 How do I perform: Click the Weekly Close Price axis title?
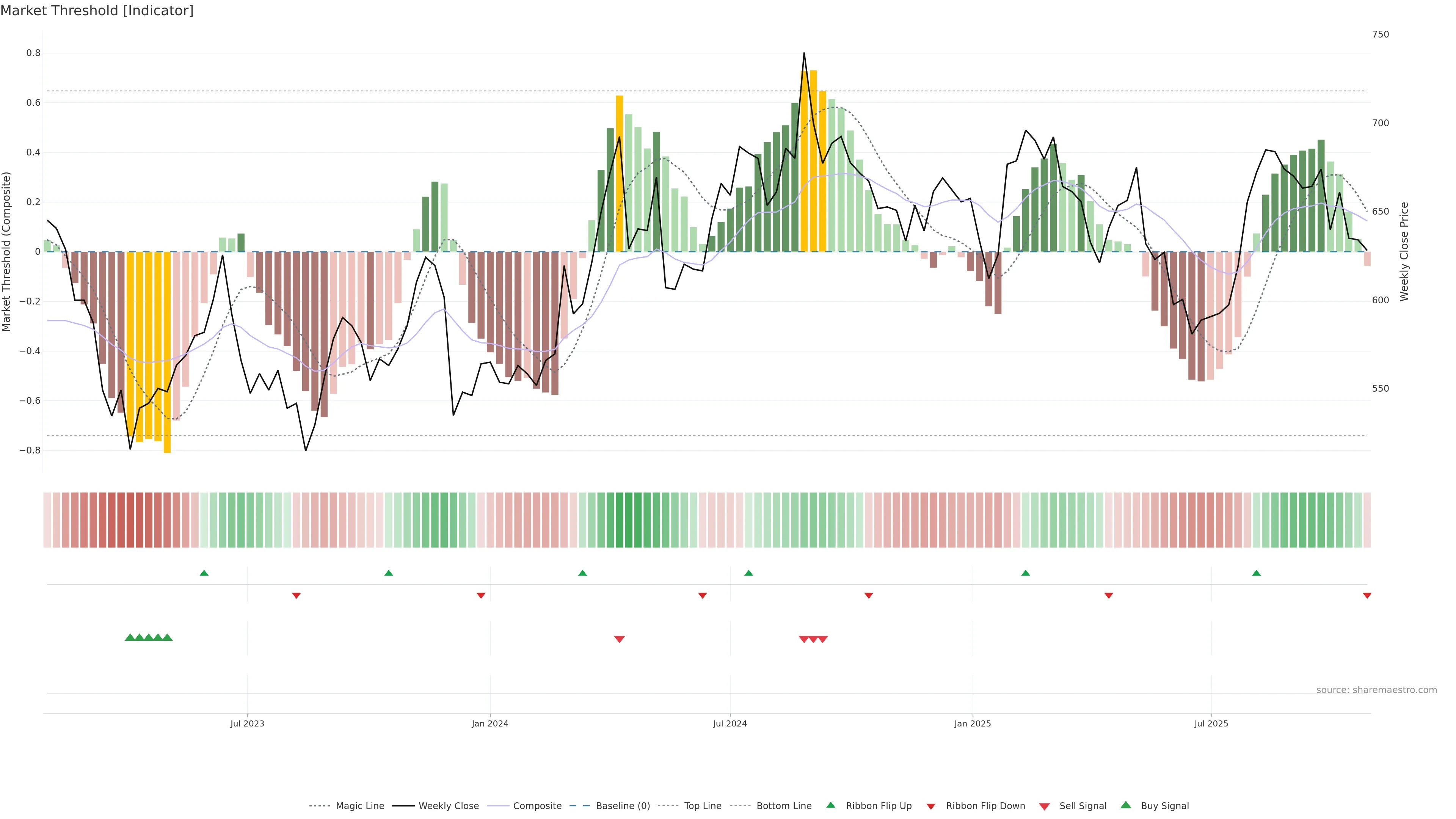[x=1404, y=251]
